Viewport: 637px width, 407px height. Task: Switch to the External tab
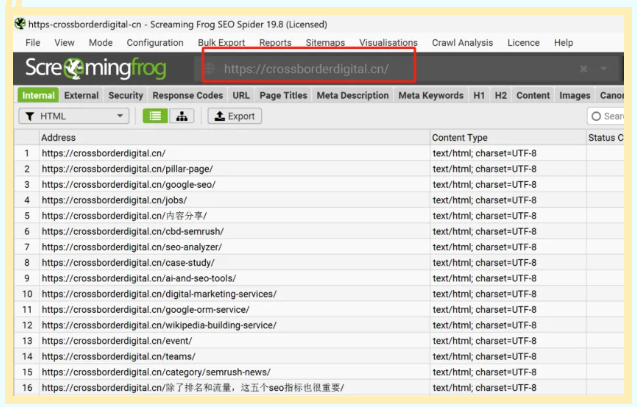[x=81, y=95]
